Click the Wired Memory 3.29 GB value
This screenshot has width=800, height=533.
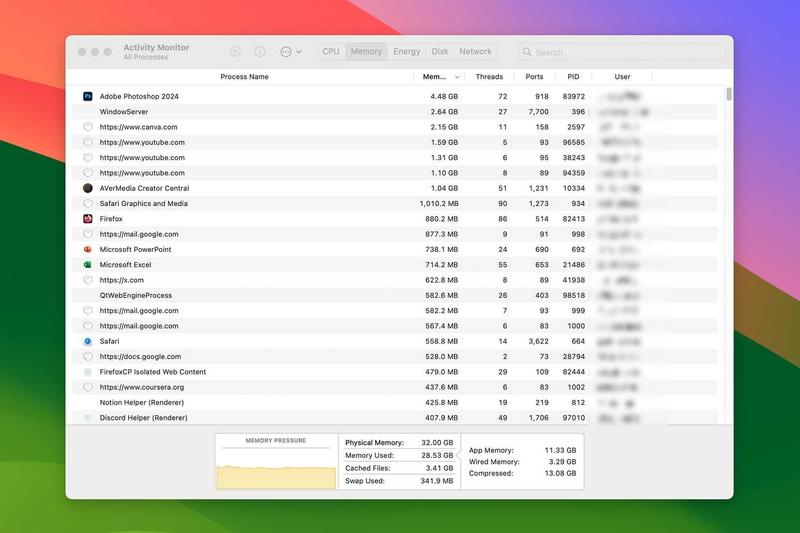562,462
